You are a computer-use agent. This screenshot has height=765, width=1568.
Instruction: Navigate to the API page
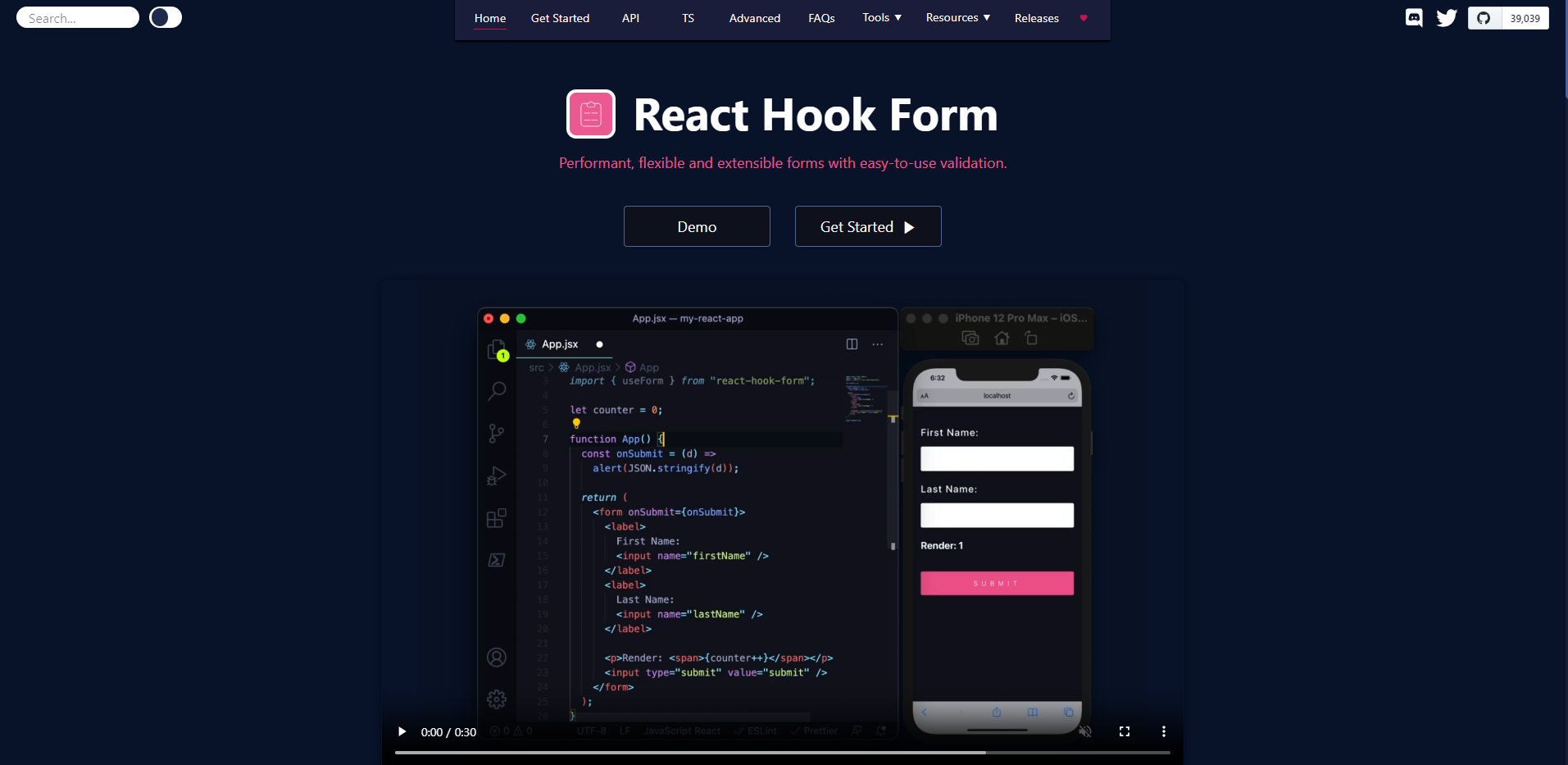629,17
